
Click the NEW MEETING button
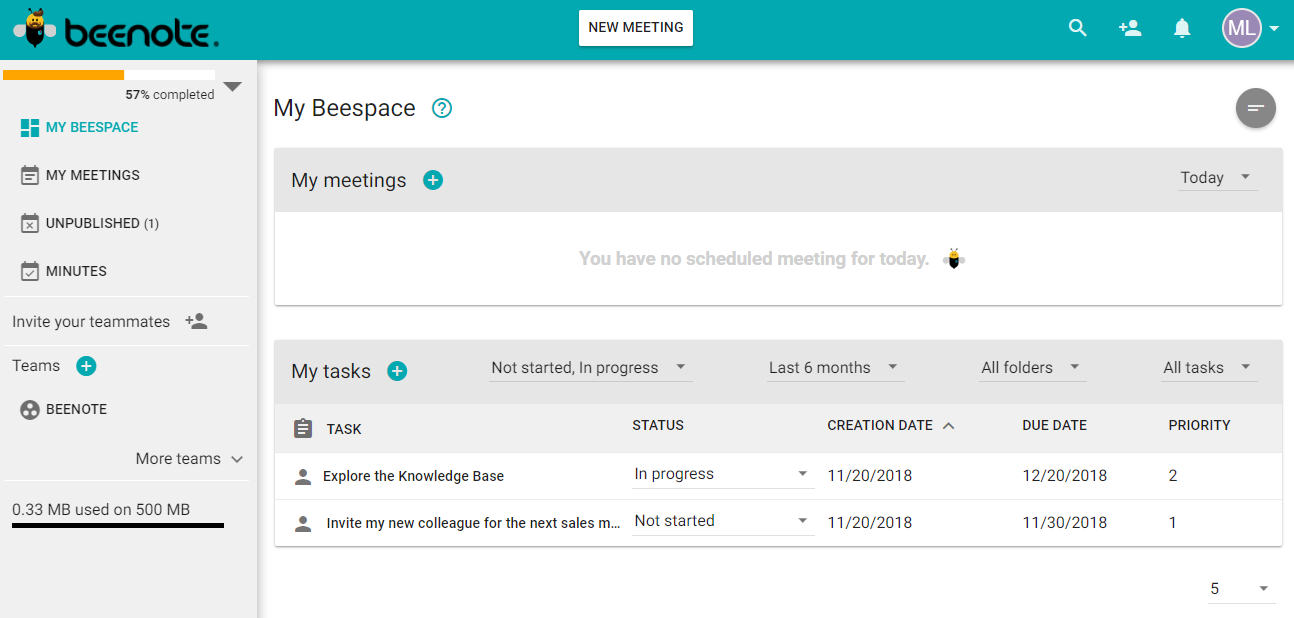[635, 28]
